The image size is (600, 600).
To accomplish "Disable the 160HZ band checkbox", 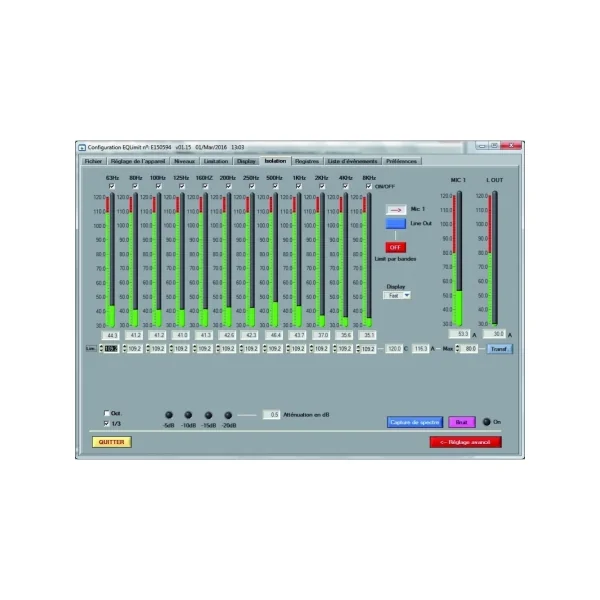I will tap(205, 186).
